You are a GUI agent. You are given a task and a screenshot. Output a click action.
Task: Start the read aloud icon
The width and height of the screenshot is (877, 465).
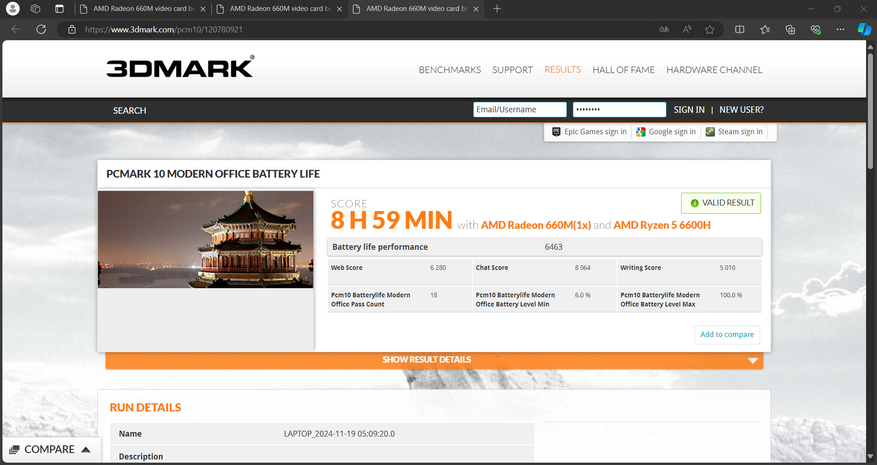click(687, 30)
